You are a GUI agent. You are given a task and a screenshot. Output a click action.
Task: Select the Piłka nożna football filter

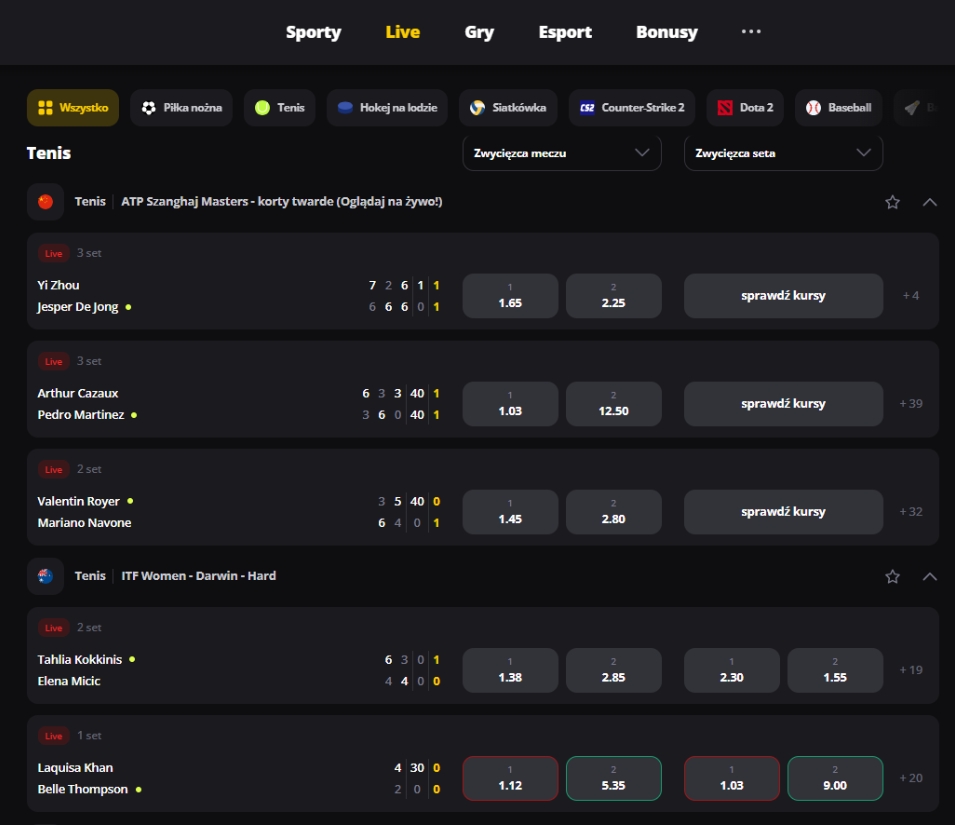(x=182, y=108)
